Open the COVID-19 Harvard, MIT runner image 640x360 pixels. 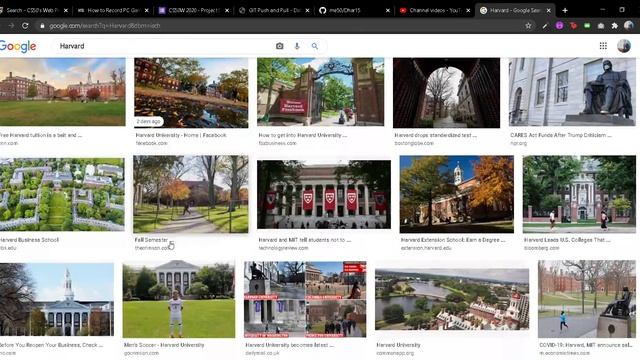[x=587, y=299]
